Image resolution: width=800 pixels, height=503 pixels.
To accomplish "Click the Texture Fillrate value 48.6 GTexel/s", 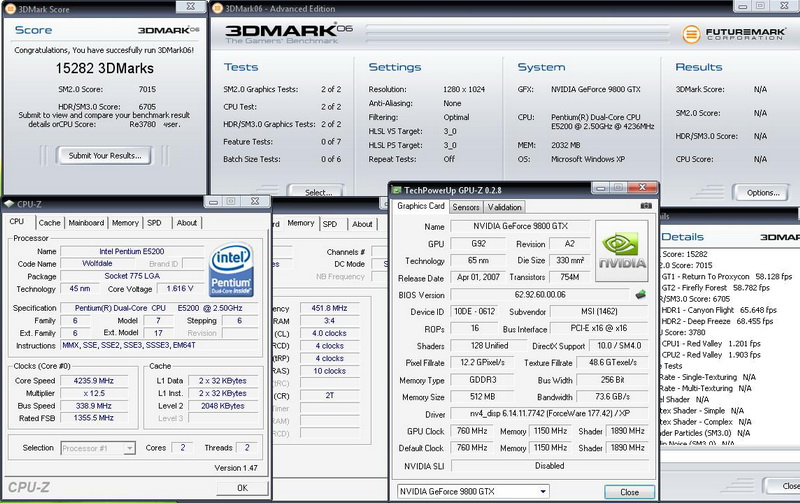I will coord(612,362).
